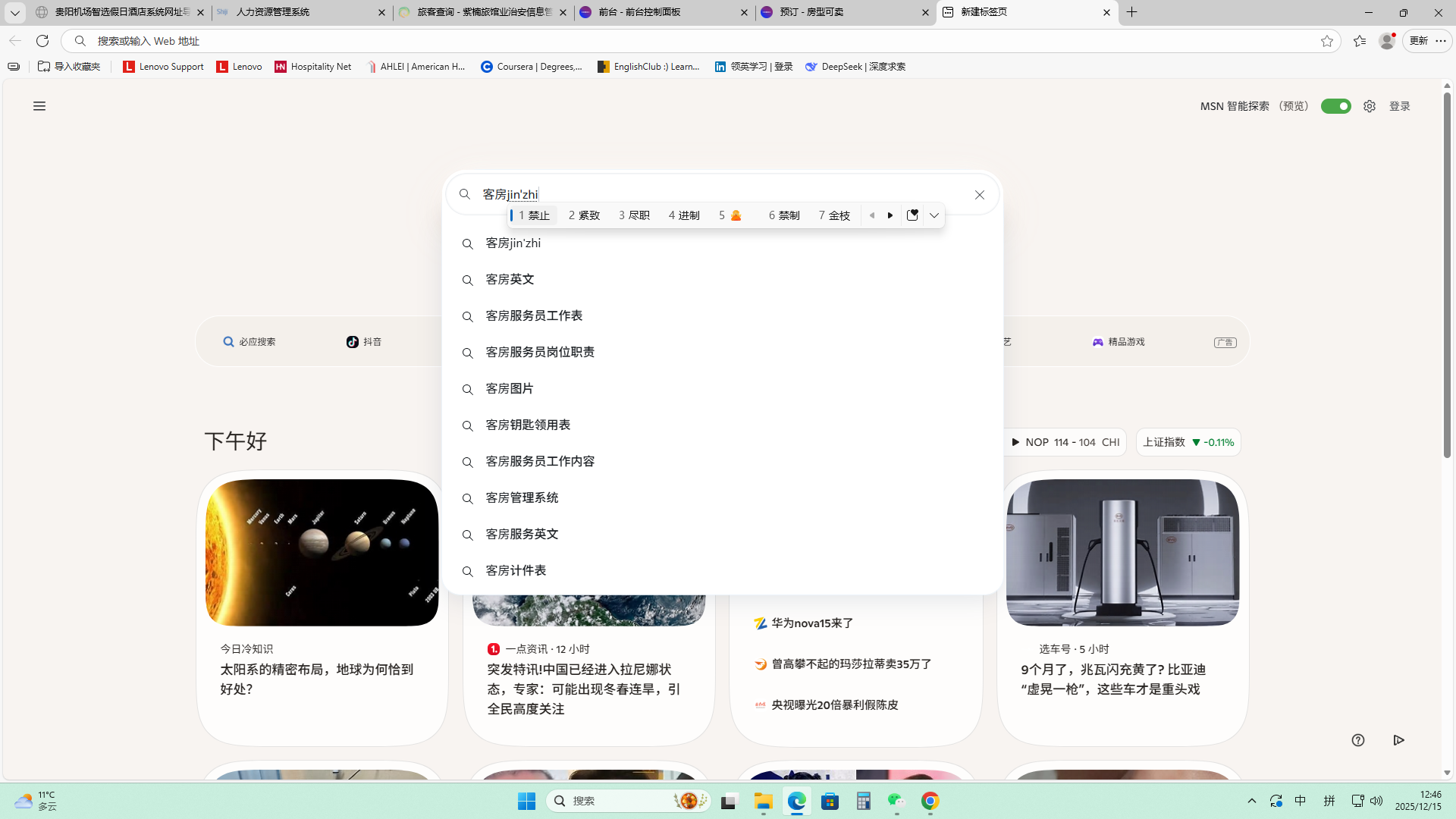Open WeChat from the taskbar
Image resolution: width=1456 pixels, height=819 pixels.
coord(896,801)
